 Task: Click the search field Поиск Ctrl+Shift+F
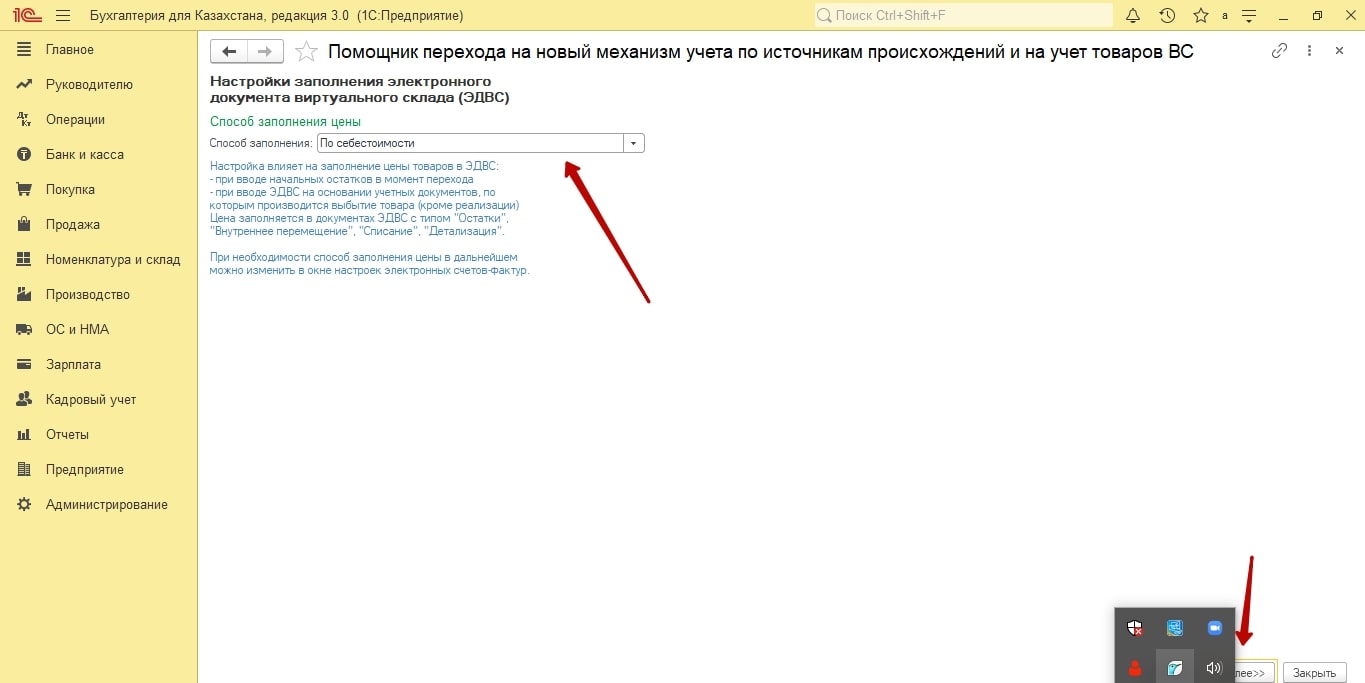(964, 16)
